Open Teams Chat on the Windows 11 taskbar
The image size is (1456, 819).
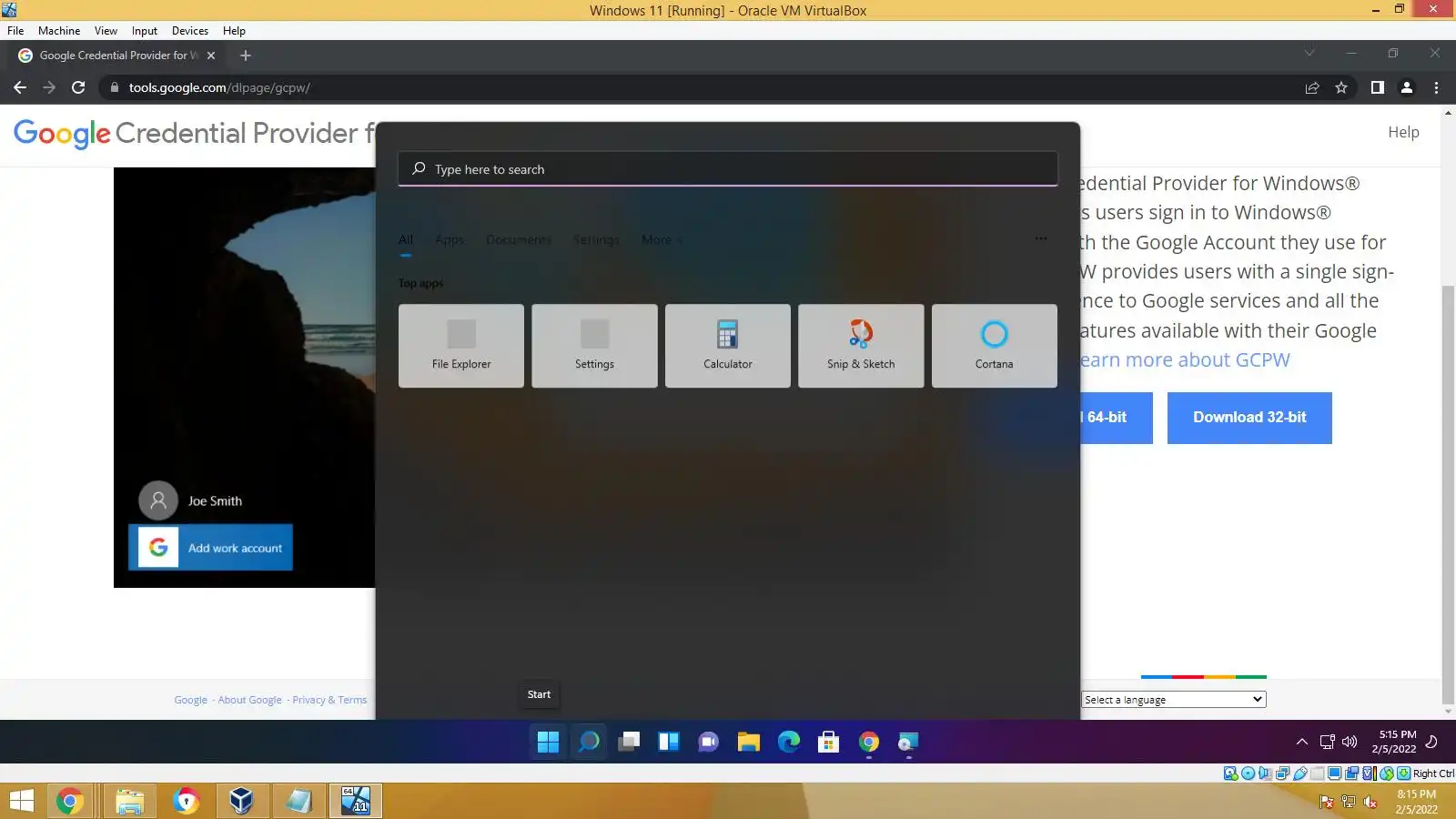click(x=709, y=743)
